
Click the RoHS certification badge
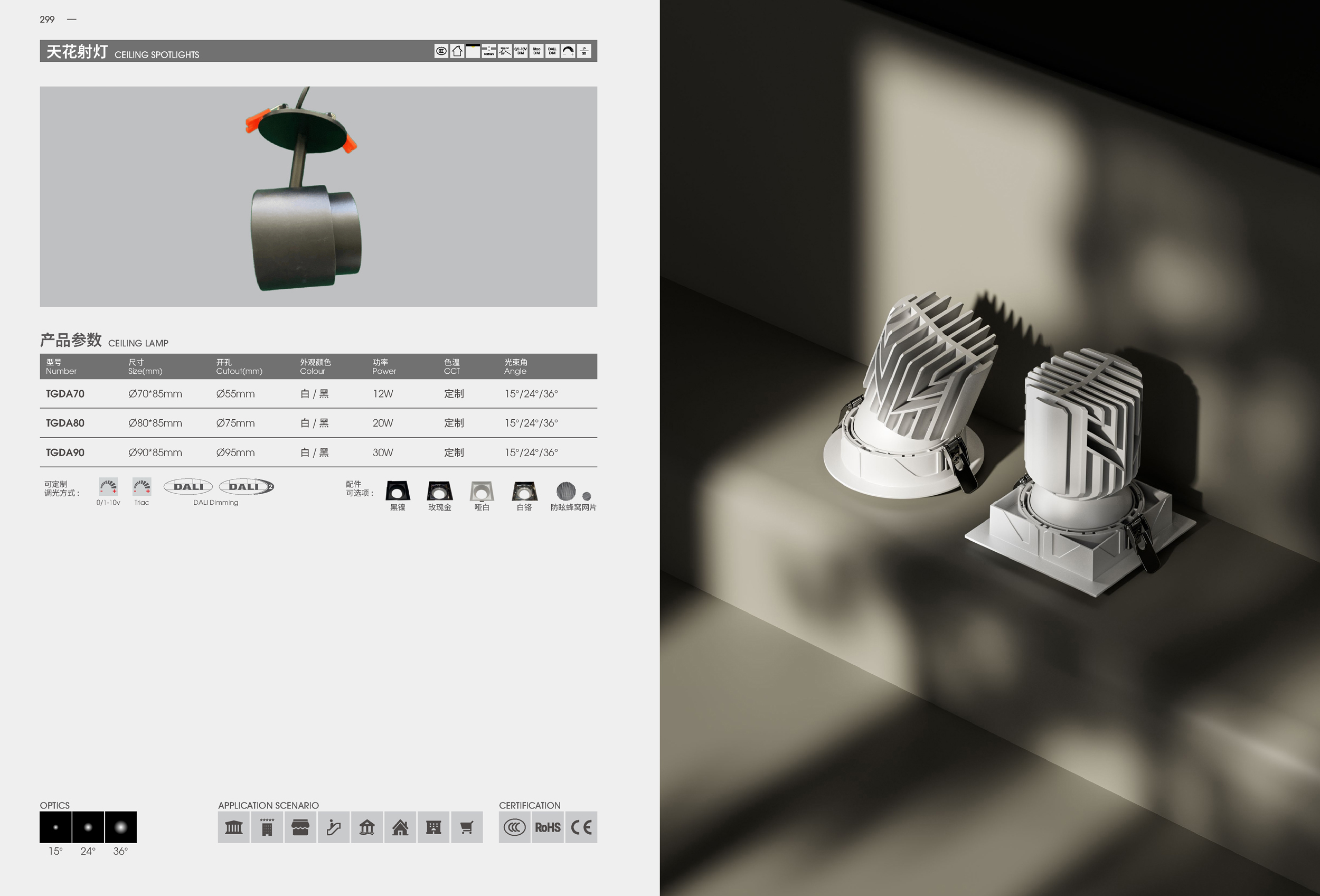click(x=548, y=827)
